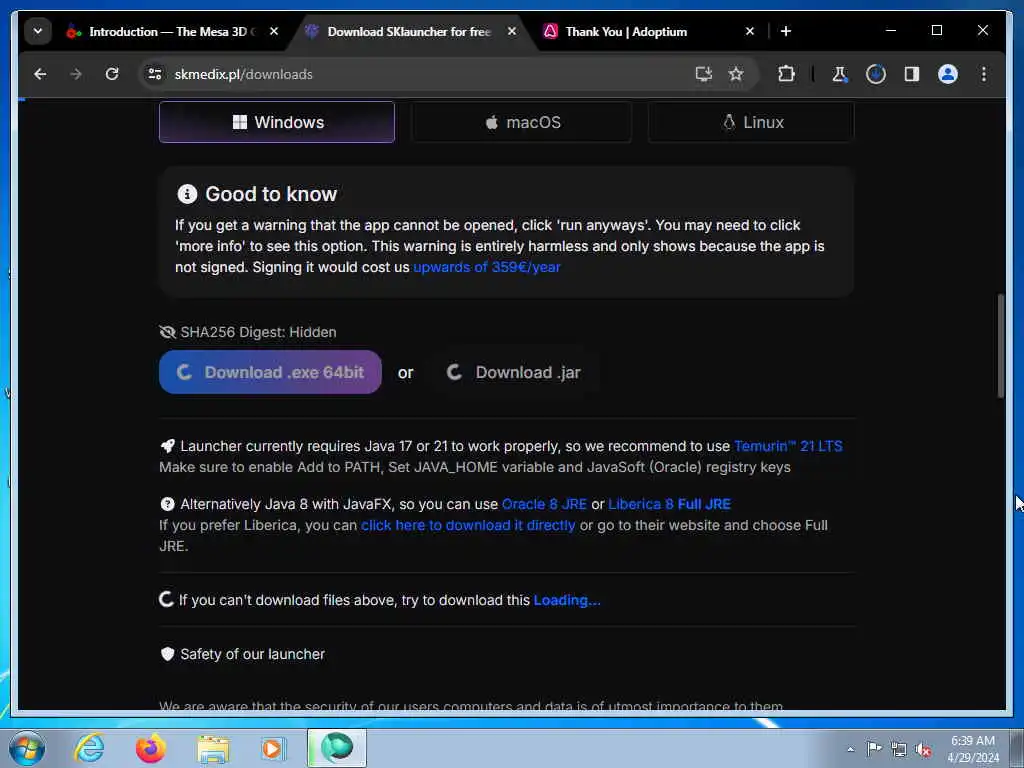
Task: Click Download .exe 64bit button
Action: 270,372
